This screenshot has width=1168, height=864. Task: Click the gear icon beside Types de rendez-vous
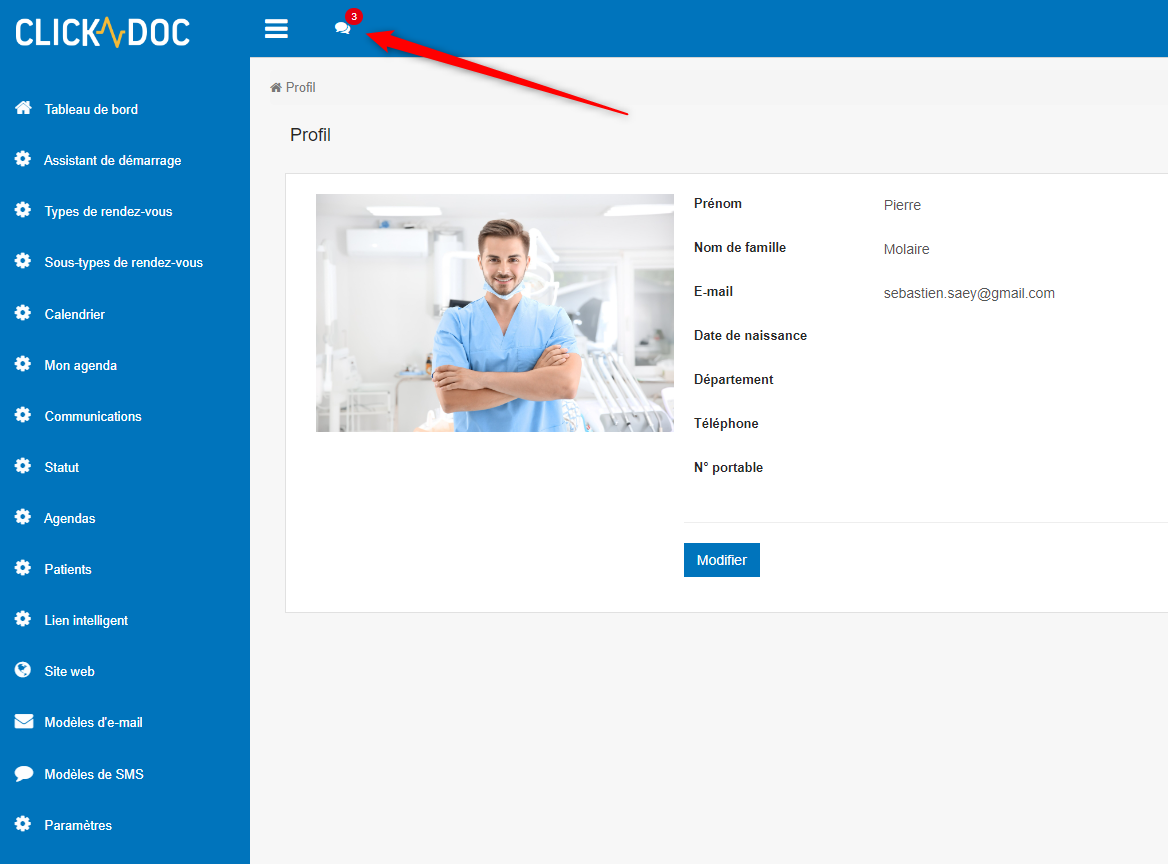[x=23, y=210]
